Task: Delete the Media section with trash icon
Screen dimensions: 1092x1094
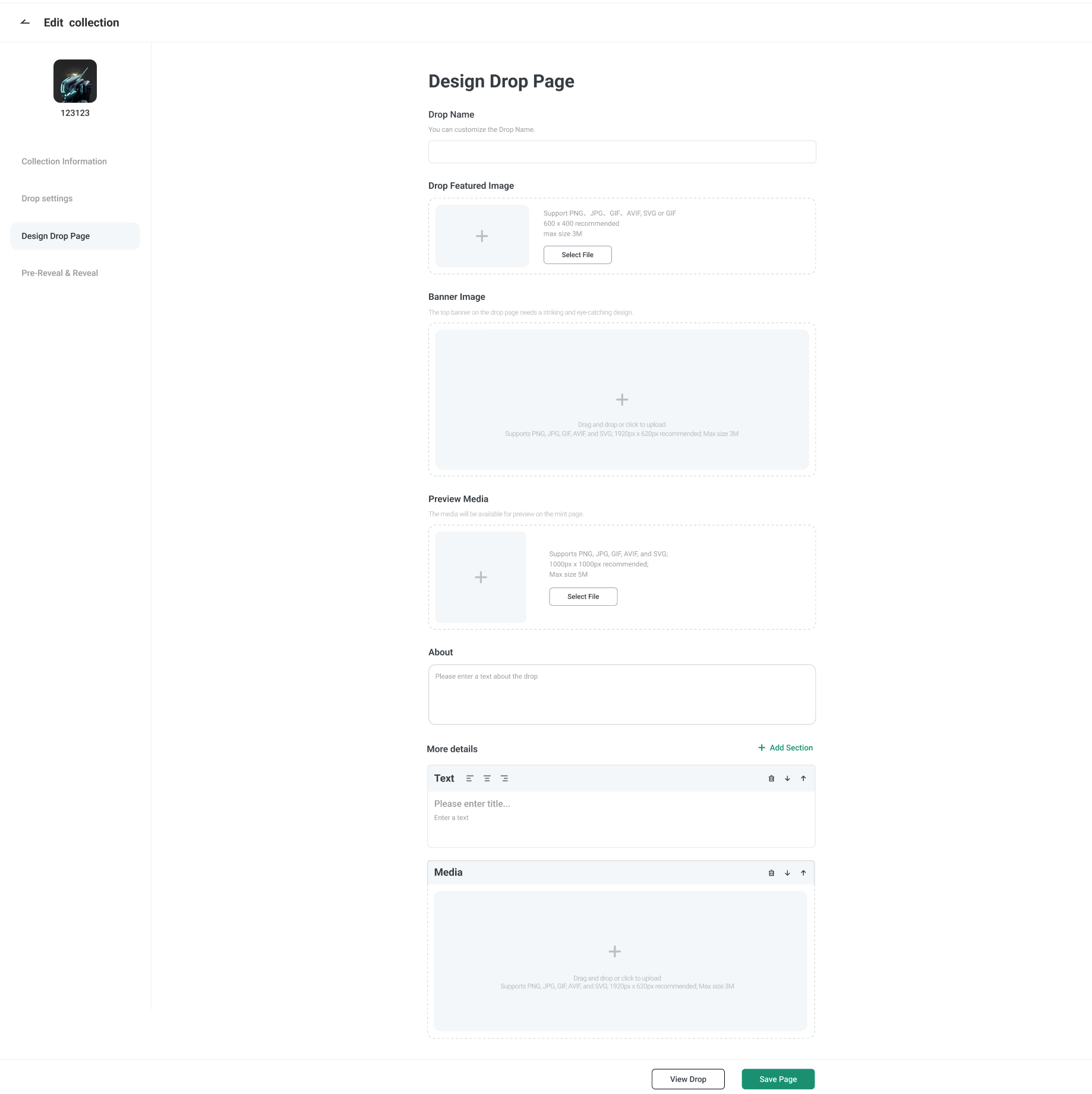Action: click(x=771, y=873)
